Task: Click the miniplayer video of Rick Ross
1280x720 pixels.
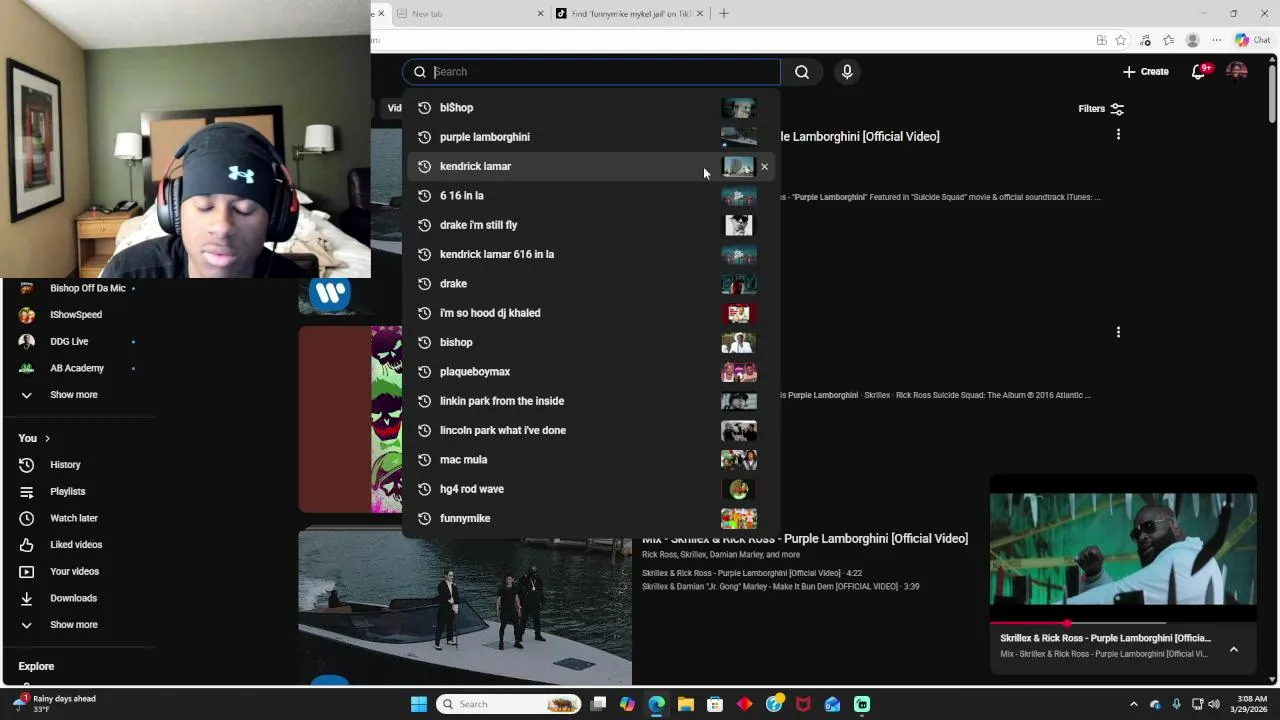Action: (1123, 550)
